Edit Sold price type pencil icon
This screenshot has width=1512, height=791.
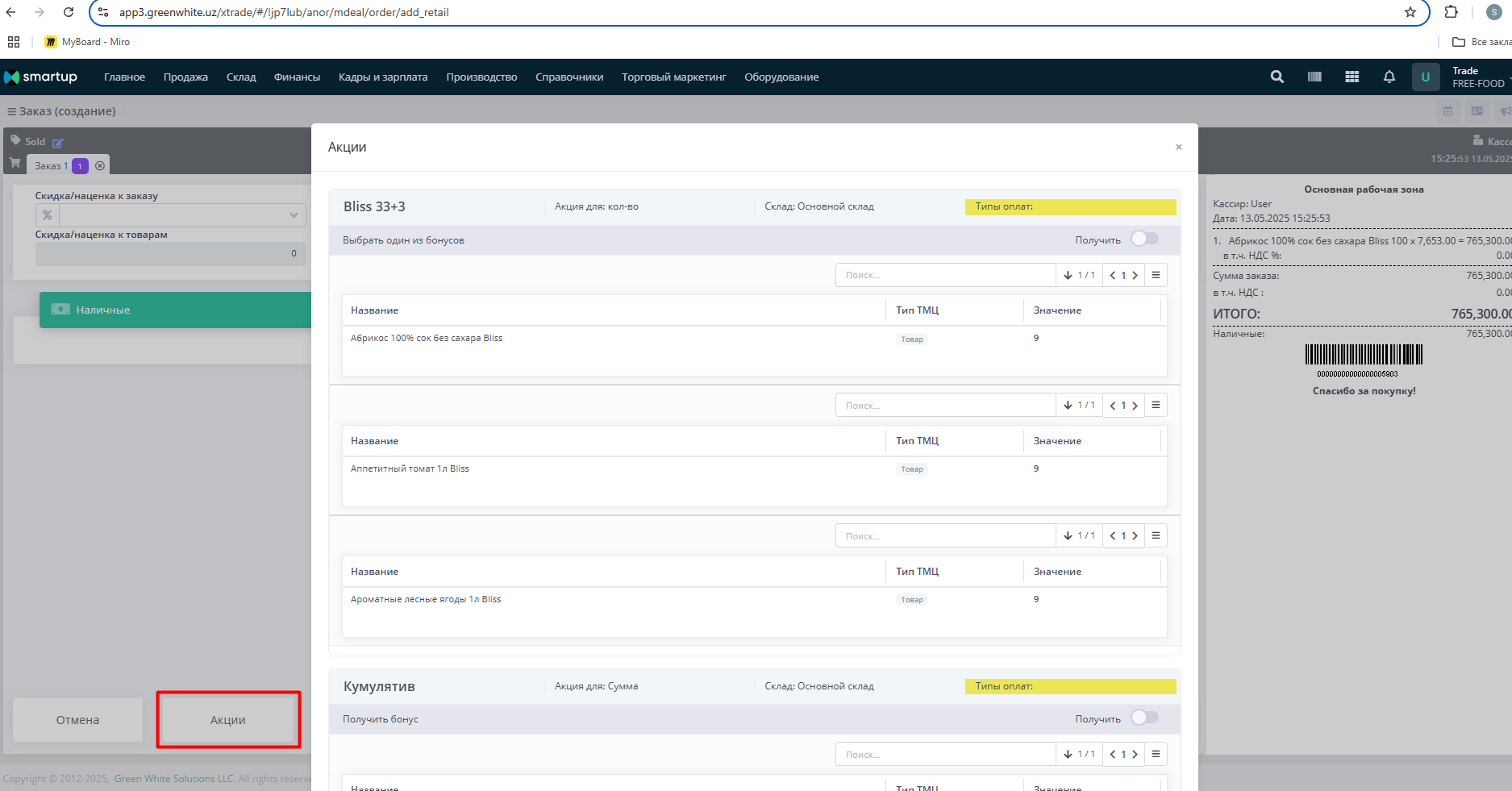(57, 143)
